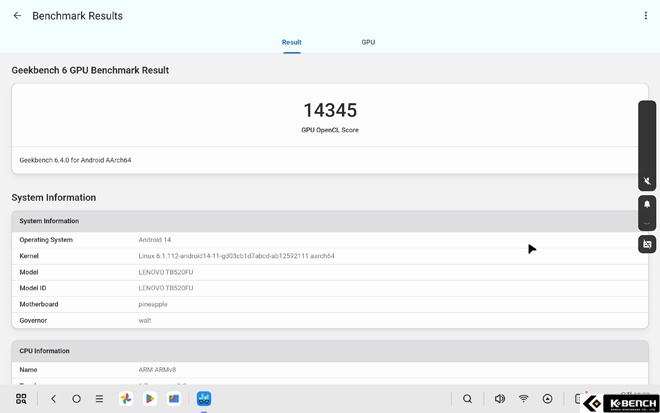Open recent apps menu icon
This screenshot has width=660, height=413.
tap(99, 399)
